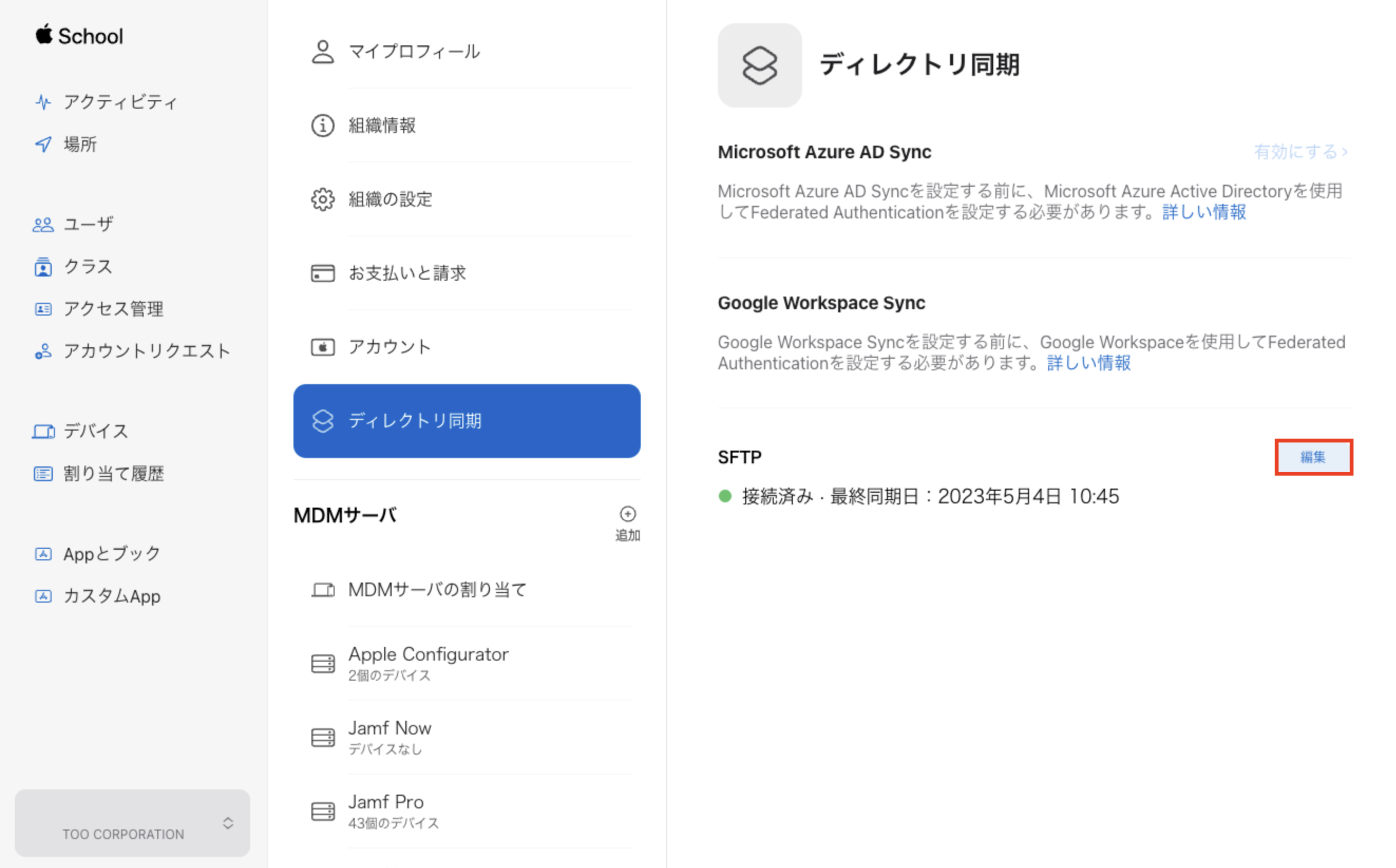Viewport: 1396px width, 868px height.
Task: Click the Users (ユーザ) people icon
Action: click(x=43, y=224)
